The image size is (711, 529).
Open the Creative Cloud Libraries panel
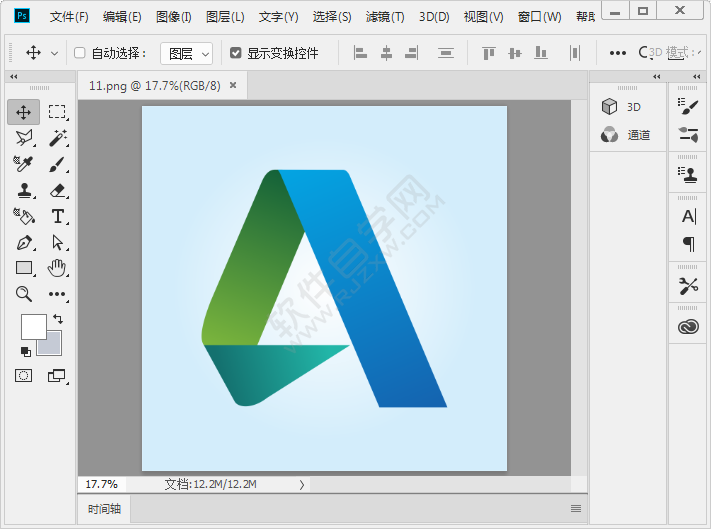688,327
